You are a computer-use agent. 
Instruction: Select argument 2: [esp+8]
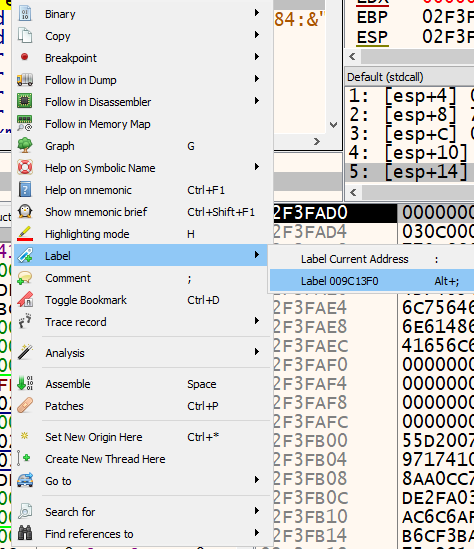410,114
